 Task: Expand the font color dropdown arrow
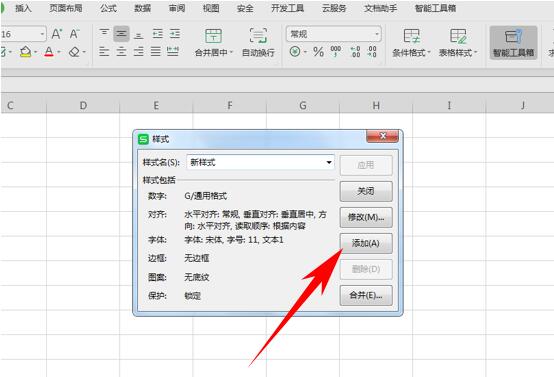pos(59,52)
